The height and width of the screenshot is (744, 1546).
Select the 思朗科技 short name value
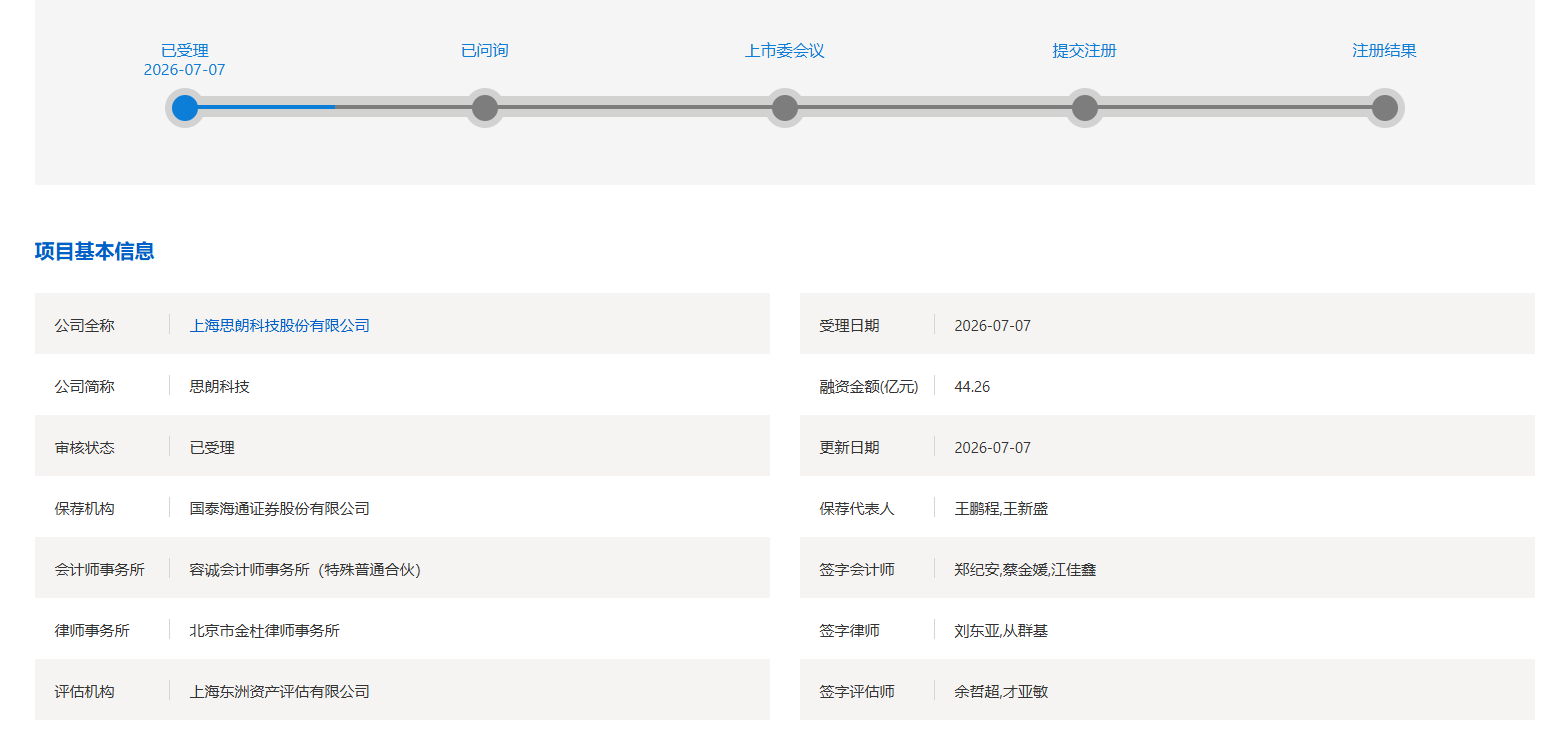(x=220, y=387)
